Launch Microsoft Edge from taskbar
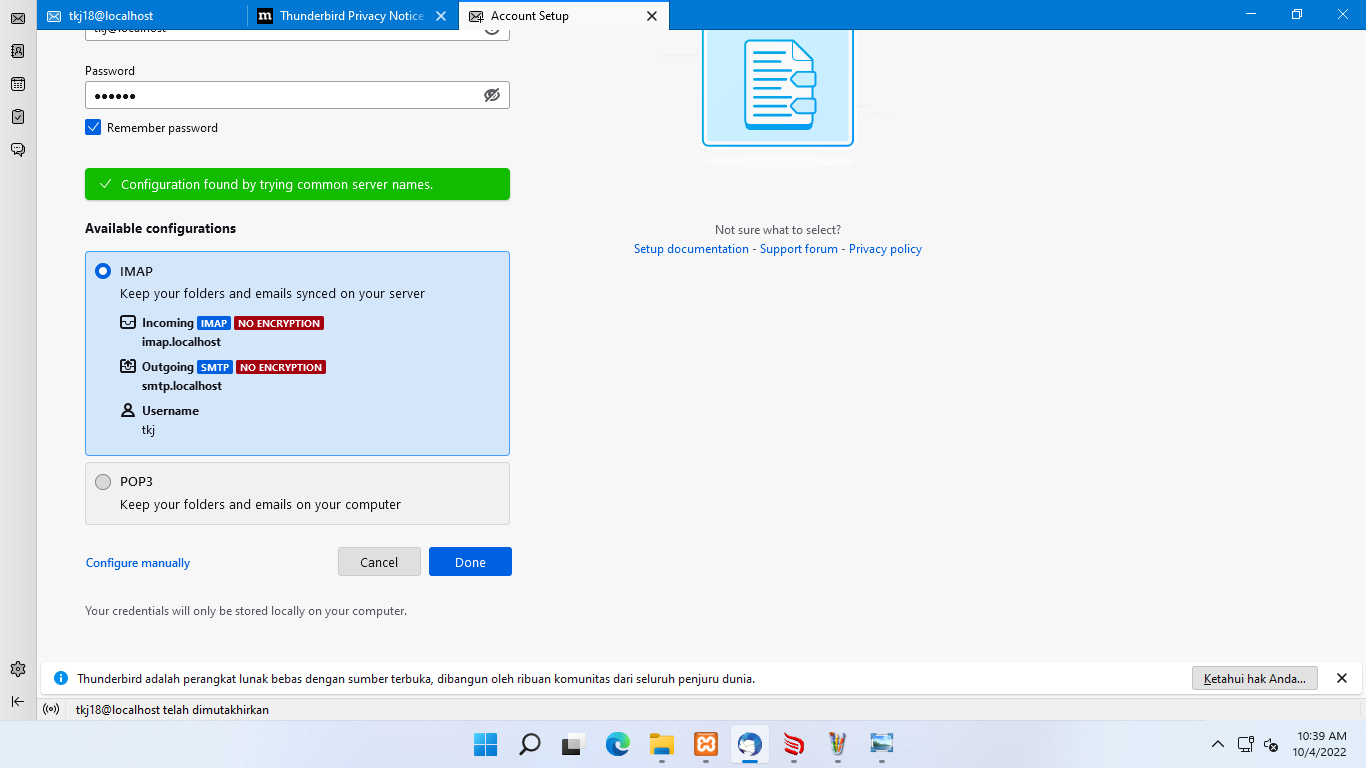The height and width of the screenshot is (768, 1366). [617, 744]
